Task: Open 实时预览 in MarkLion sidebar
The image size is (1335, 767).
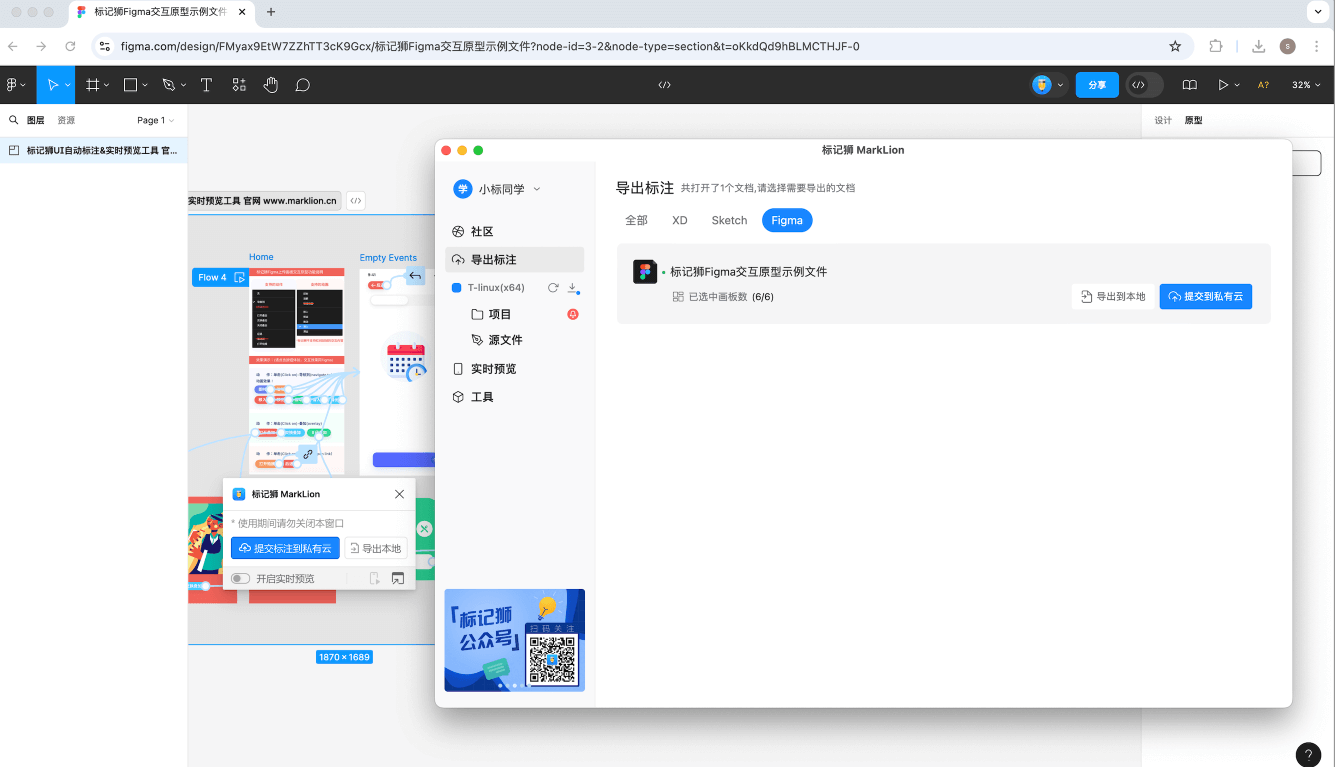Action: [x=493, y=369]
